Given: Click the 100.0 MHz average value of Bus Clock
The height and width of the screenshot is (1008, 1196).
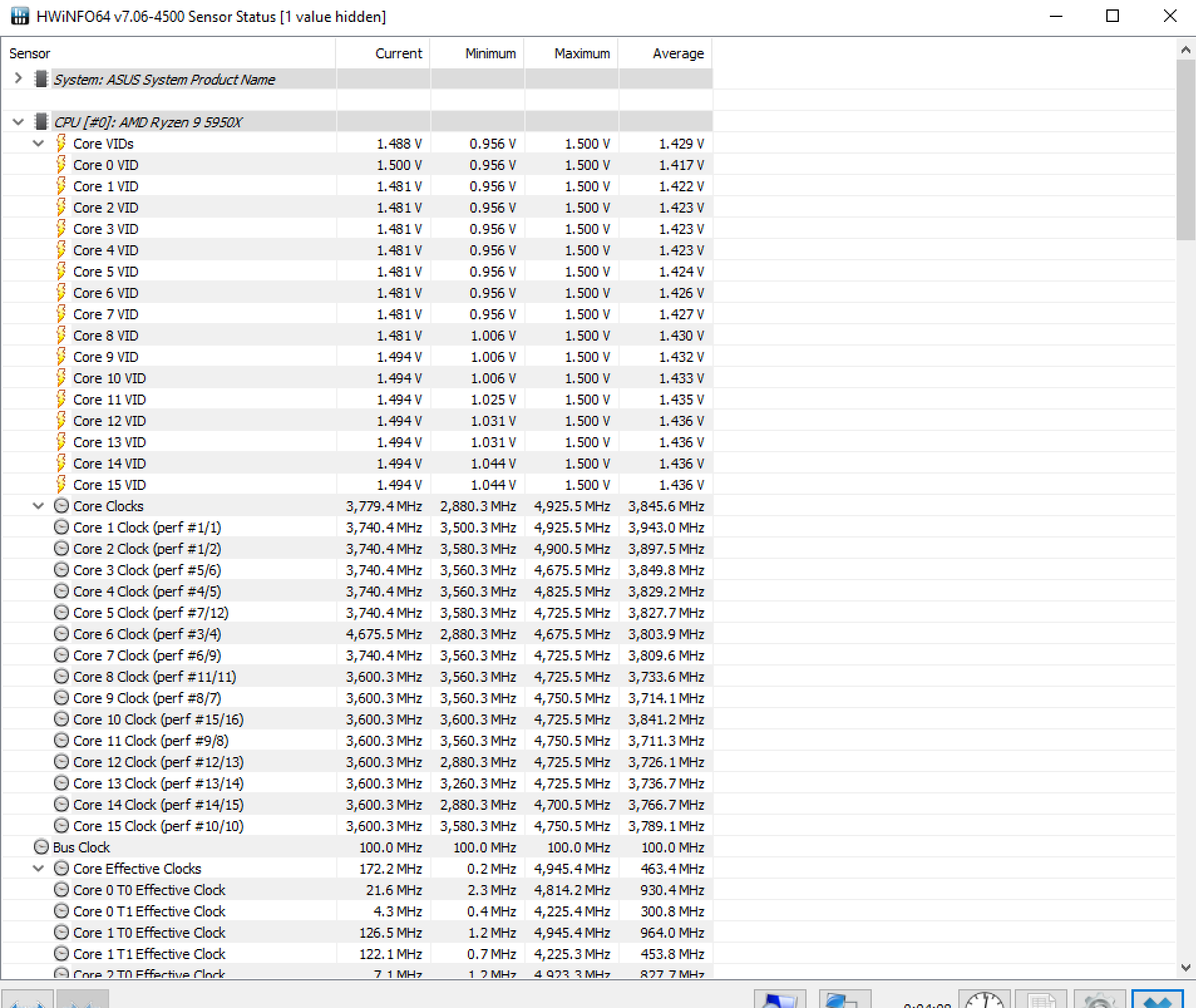Looking at the screenshot, I should 672,847.
